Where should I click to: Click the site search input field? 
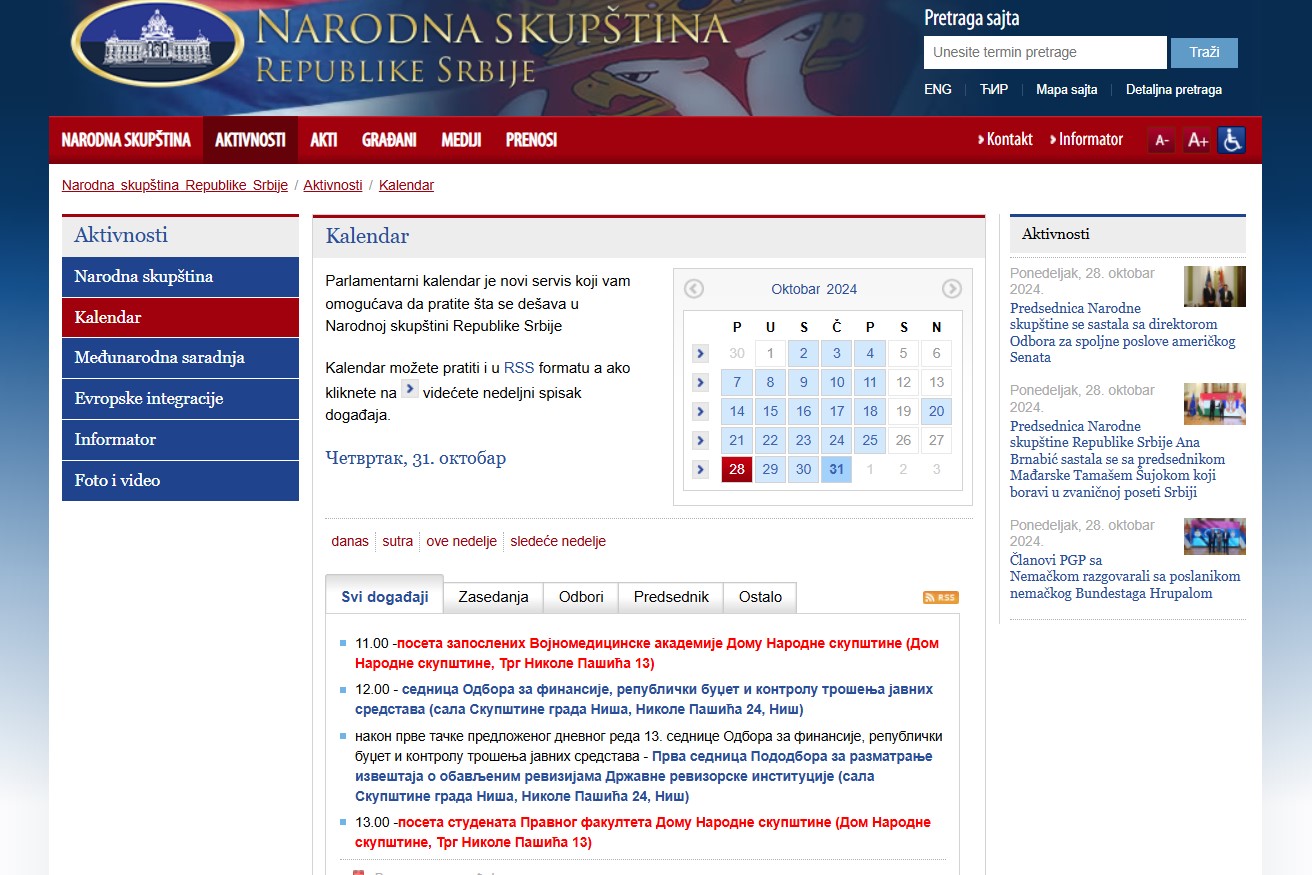click(1044, 52)
